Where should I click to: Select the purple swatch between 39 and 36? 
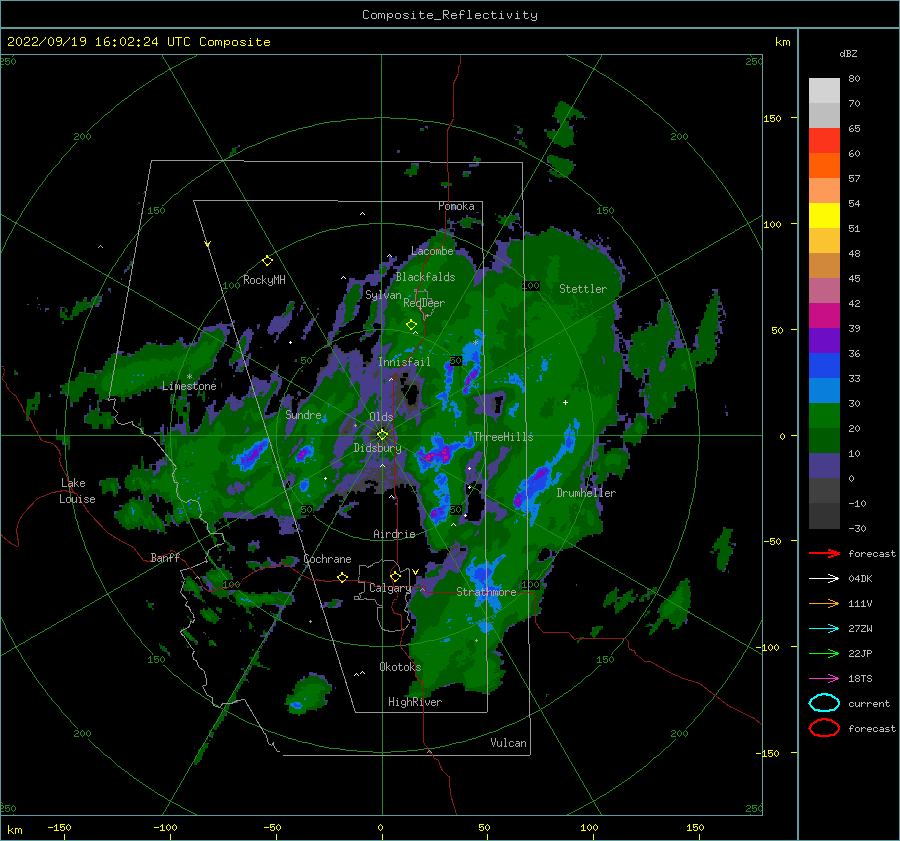(x=824, y=341)
